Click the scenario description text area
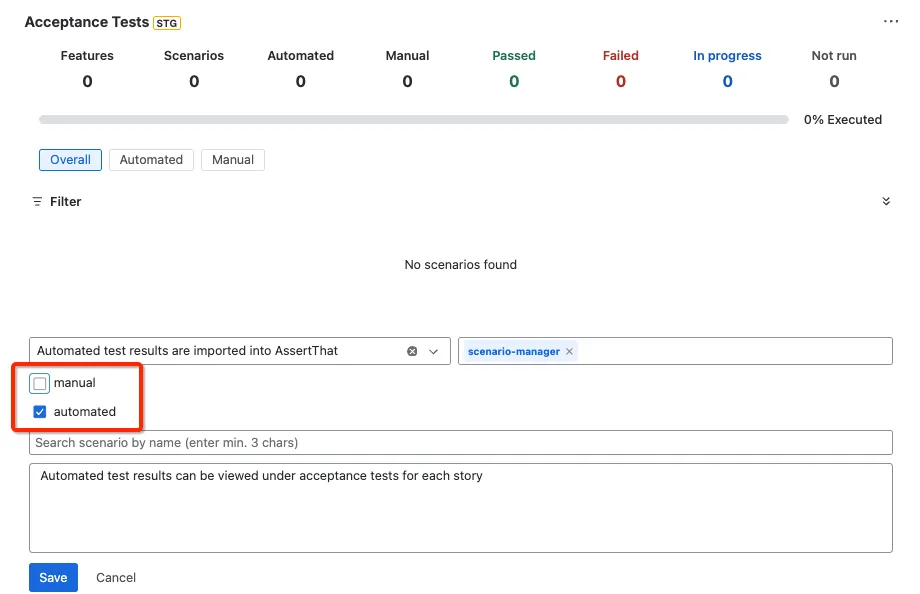The width and height of the screenshot is (920, 594). pos(461,508)
